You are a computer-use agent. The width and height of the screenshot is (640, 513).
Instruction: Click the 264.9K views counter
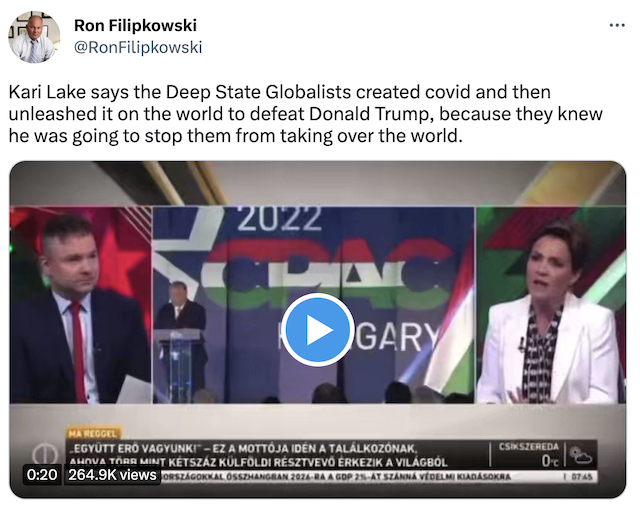pyautogui.click(x=112, y=475)
